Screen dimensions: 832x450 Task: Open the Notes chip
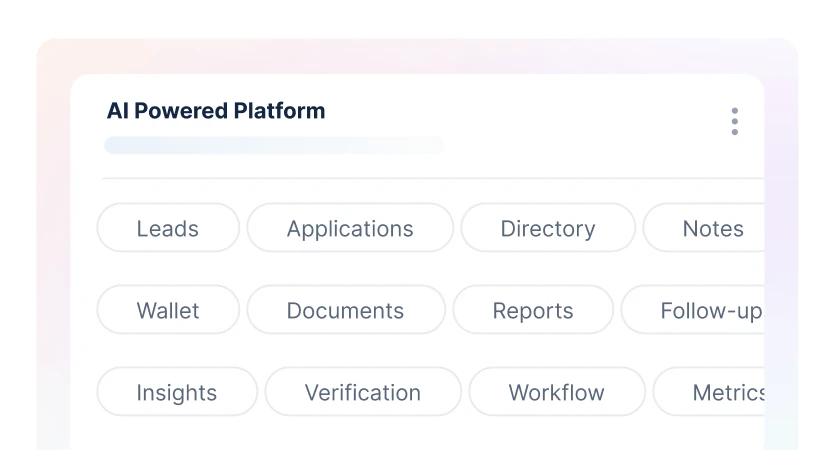pos(712,228)
